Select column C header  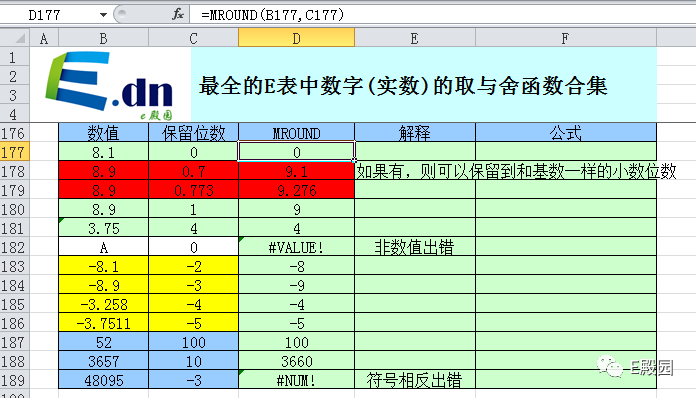pos(194,38)
